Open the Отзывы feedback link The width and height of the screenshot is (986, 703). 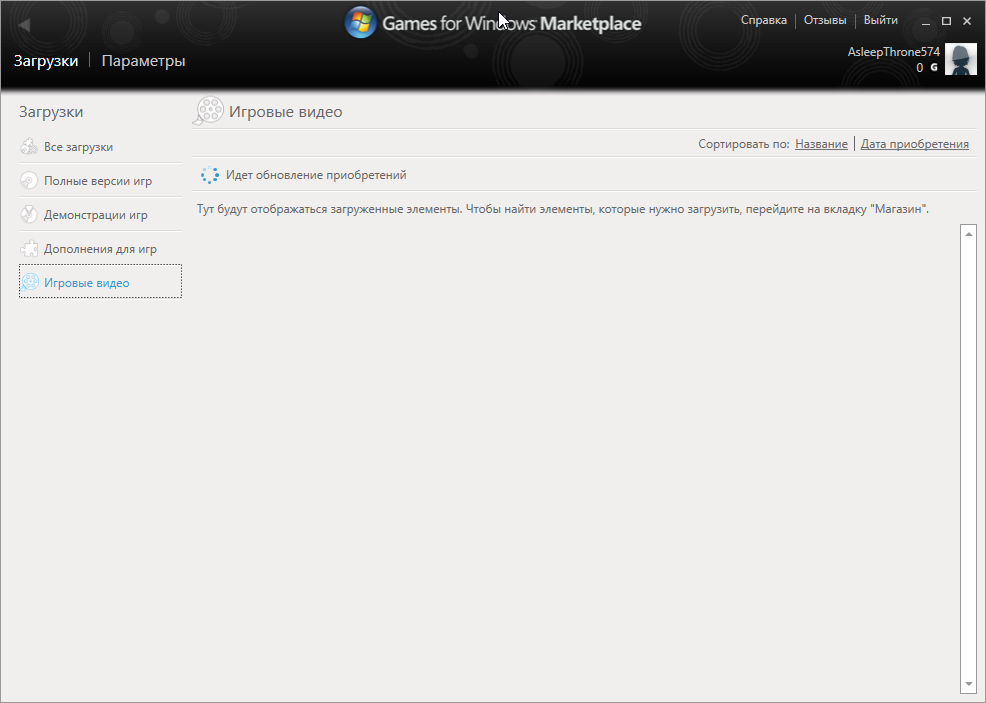pyautogui.click(x=825, y=20)
